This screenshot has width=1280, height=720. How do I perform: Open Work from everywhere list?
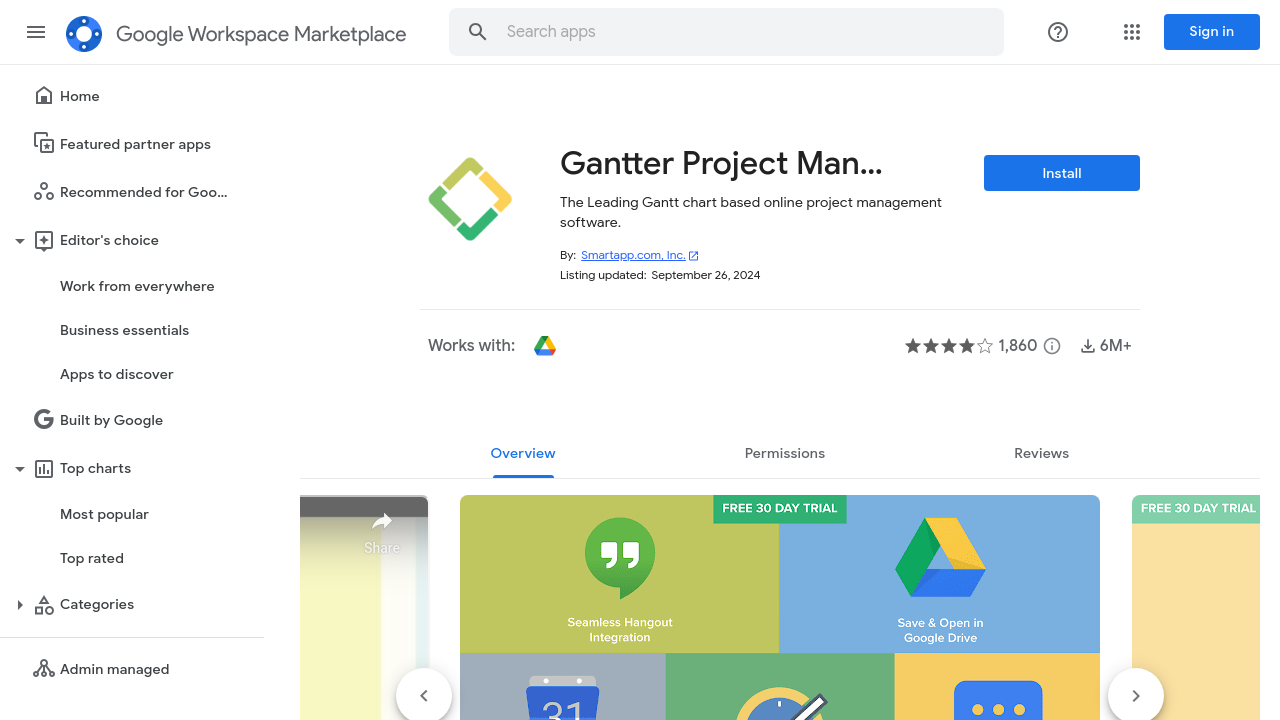click(137, 286)
